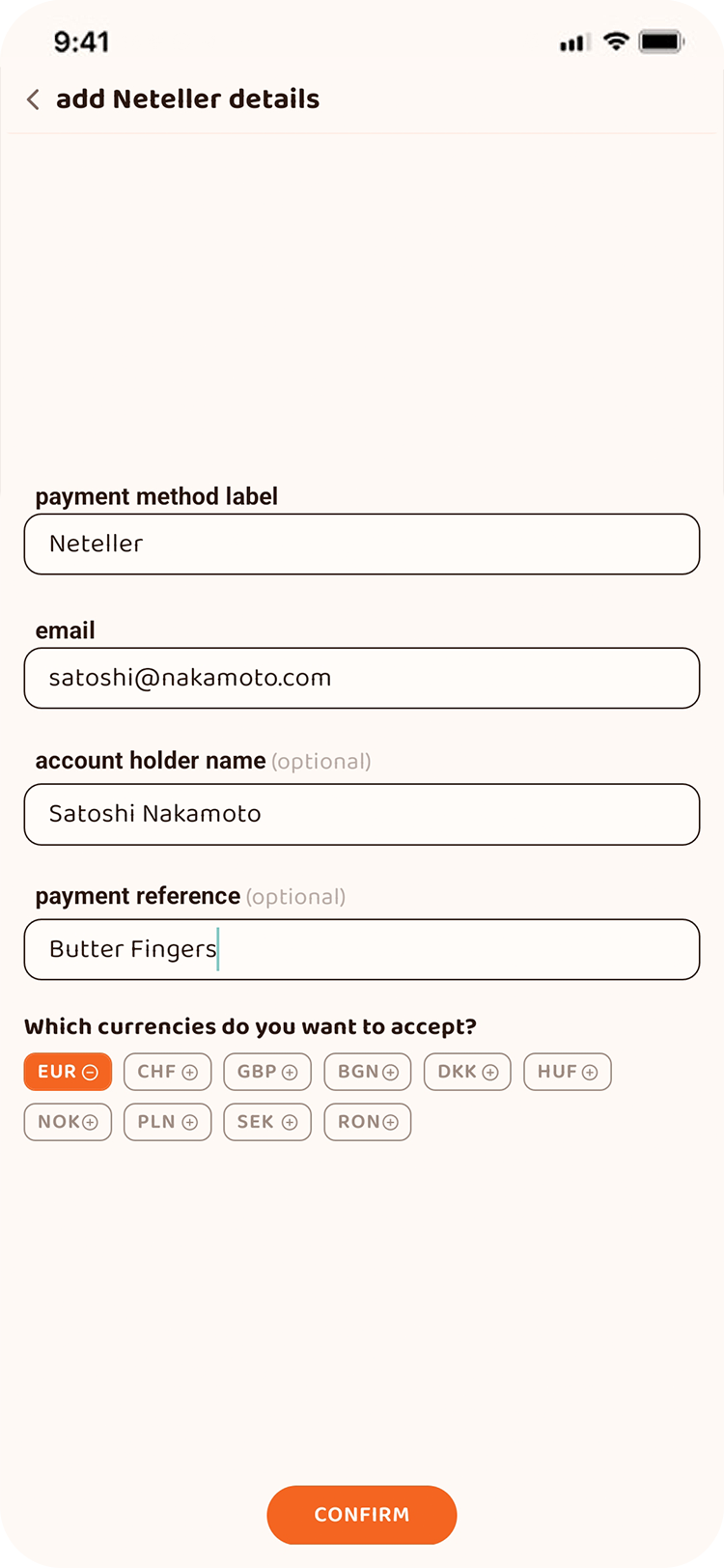The width and height of the screenshot is (724, 1568).
Task: Enable NOK currency
Action: click(x=68, y=1122)
